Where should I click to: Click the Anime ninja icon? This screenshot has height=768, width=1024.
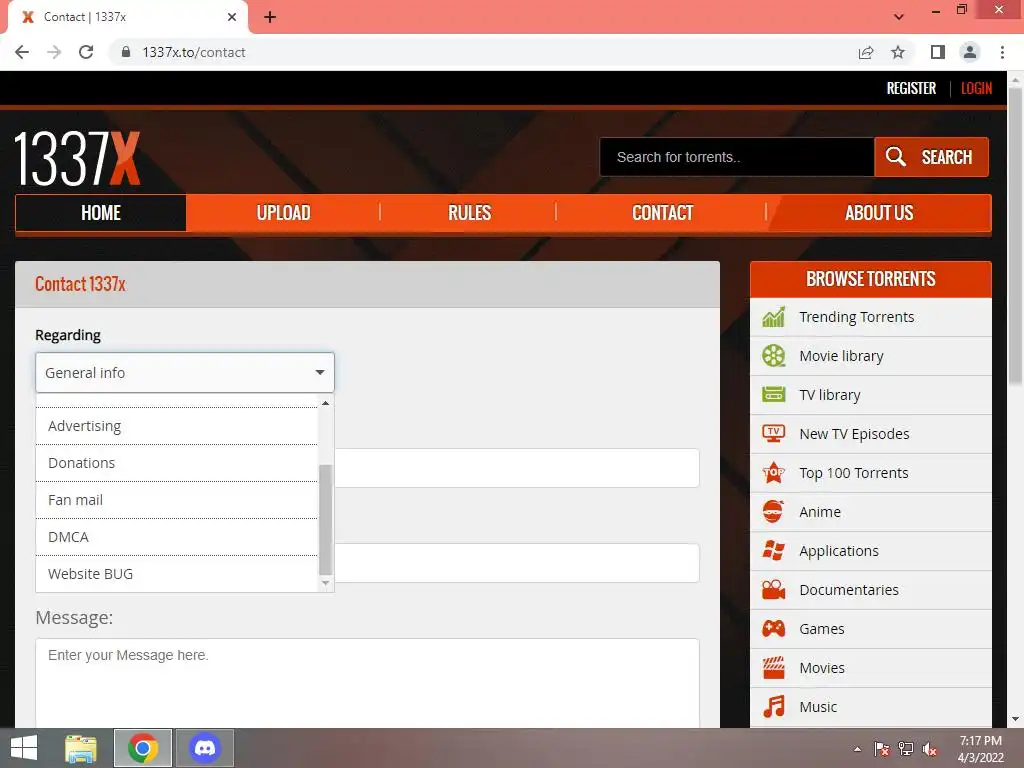point(774,511)
